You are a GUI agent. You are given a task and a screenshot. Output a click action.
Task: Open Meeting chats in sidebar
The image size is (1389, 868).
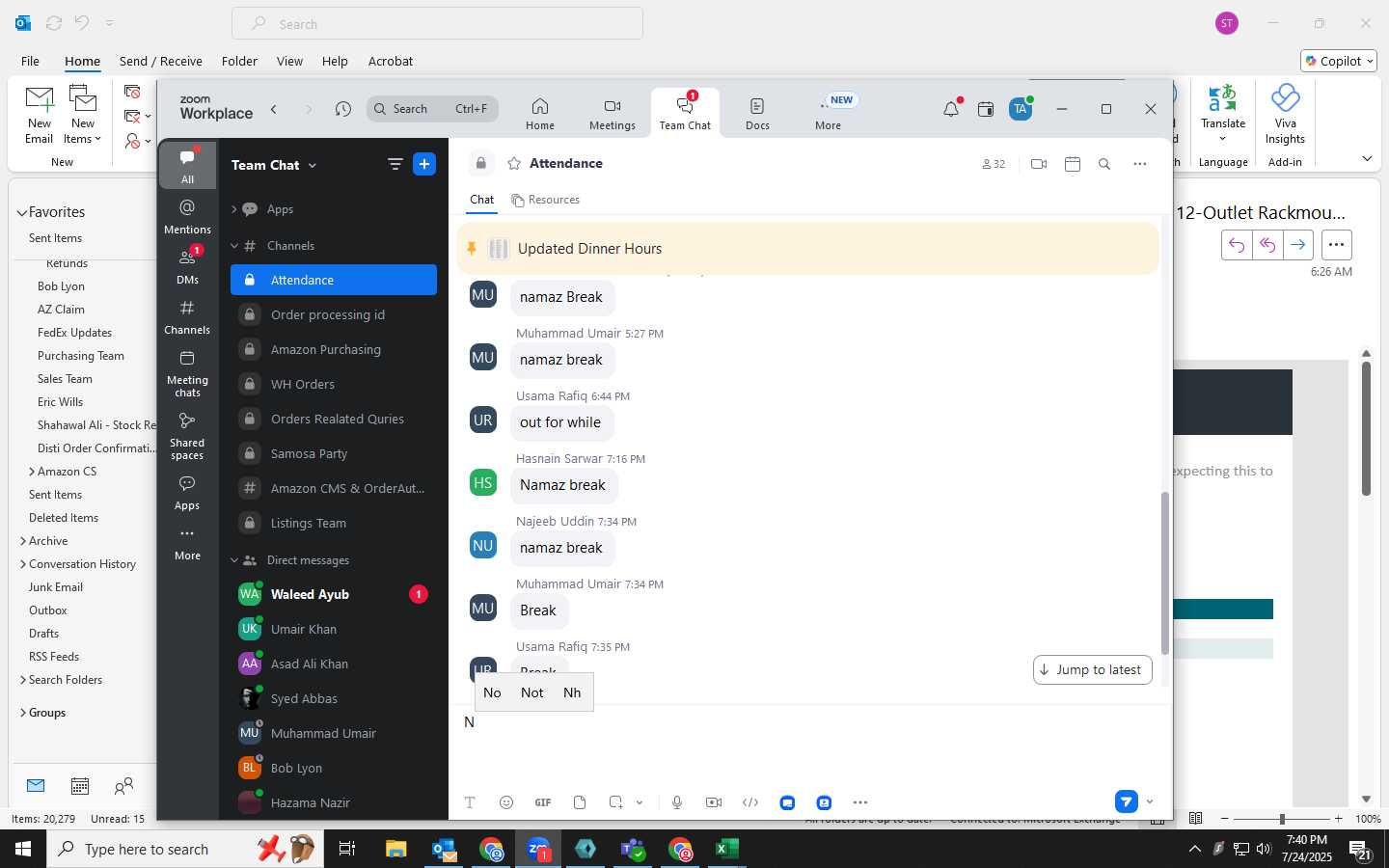(187, 373)
